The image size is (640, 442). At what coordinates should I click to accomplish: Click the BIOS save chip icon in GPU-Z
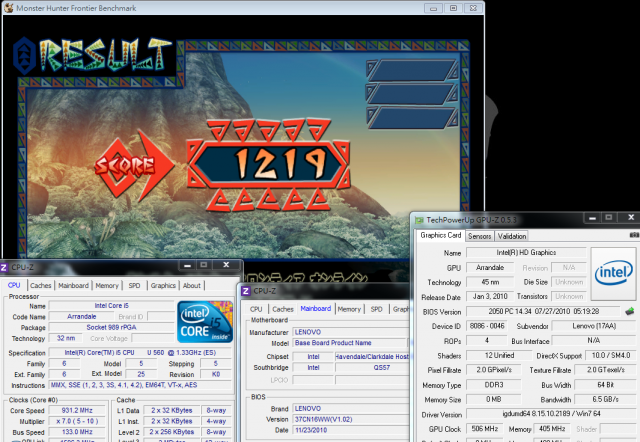tap(630, 311)
